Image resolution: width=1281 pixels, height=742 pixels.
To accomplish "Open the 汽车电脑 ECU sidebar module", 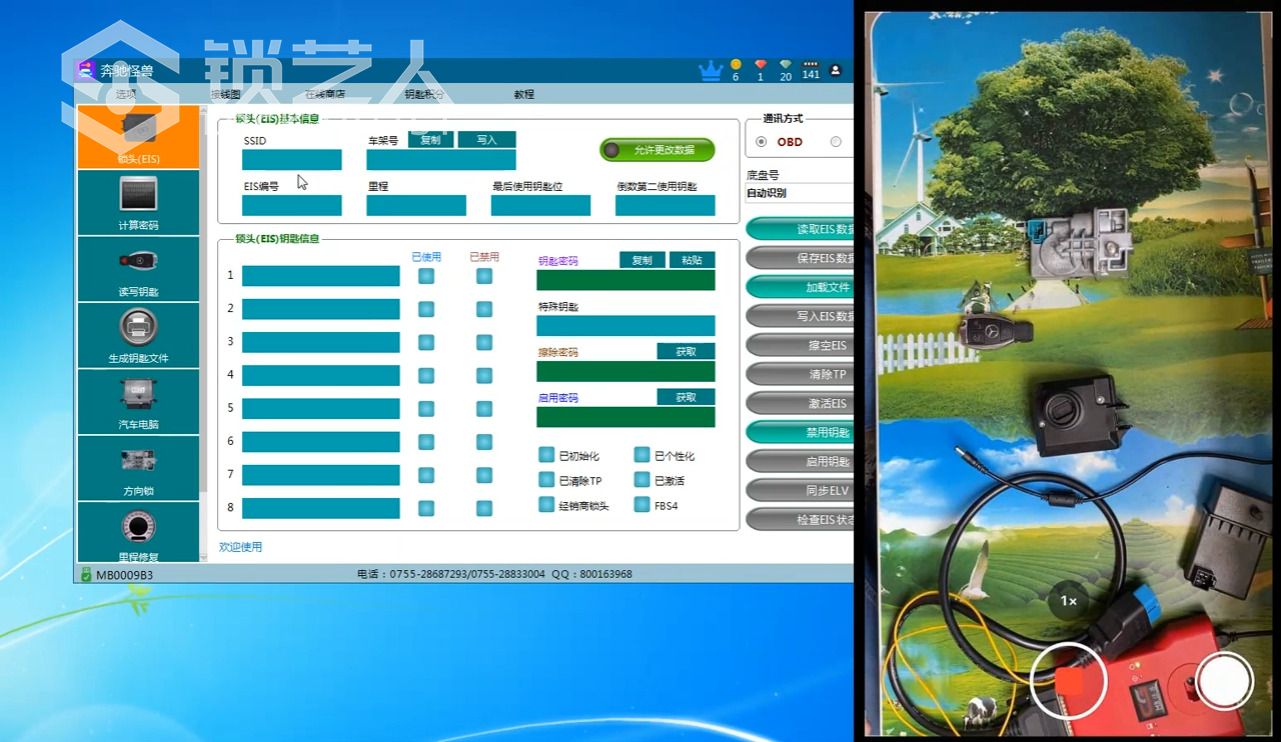I will [138, 402].
